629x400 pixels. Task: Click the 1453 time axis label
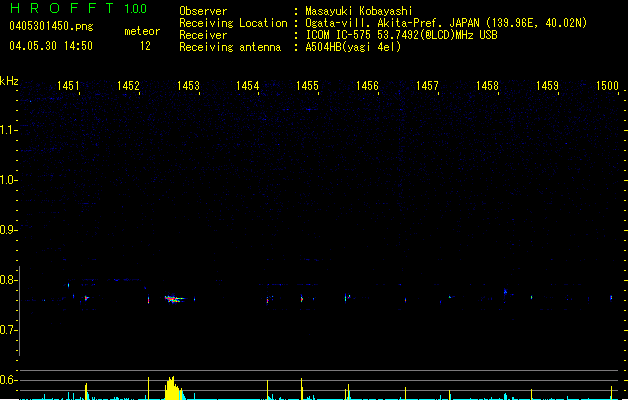188,86
